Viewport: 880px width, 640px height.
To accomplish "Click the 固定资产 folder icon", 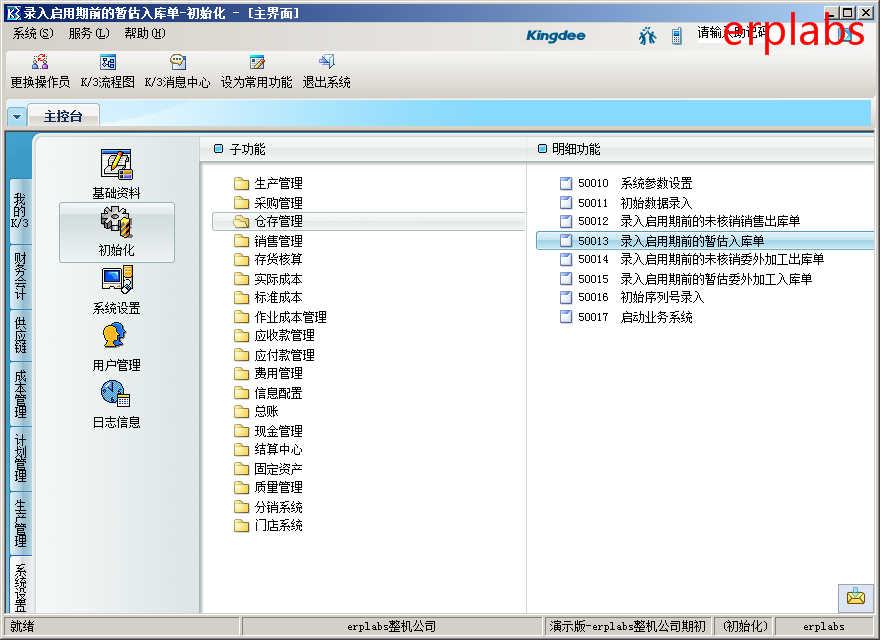I will click(x=241, y=468).
